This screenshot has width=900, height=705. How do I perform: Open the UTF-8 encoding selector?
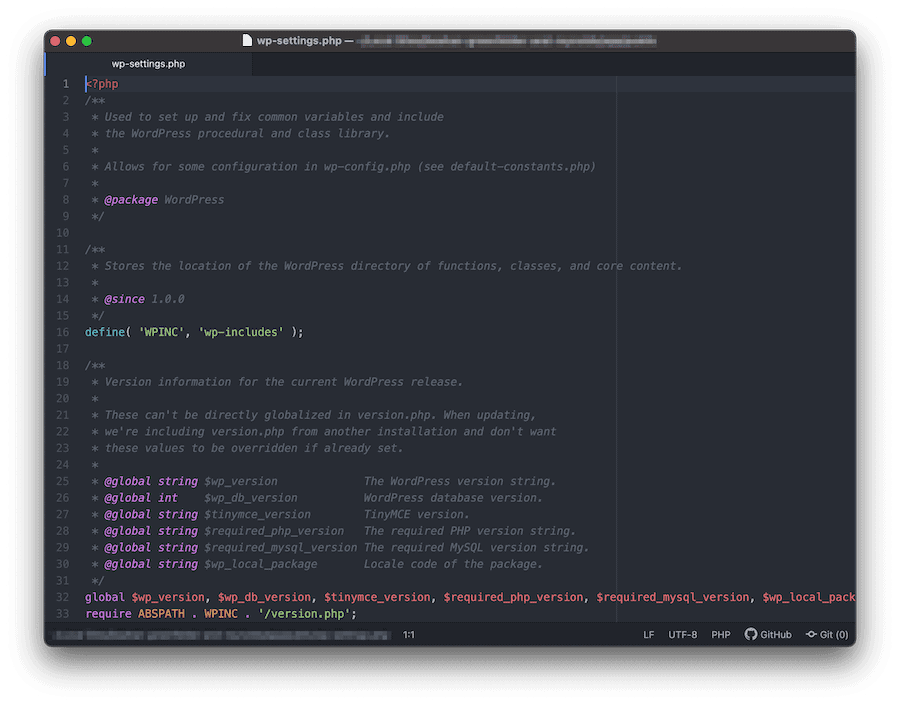click(x=683, y=634)
